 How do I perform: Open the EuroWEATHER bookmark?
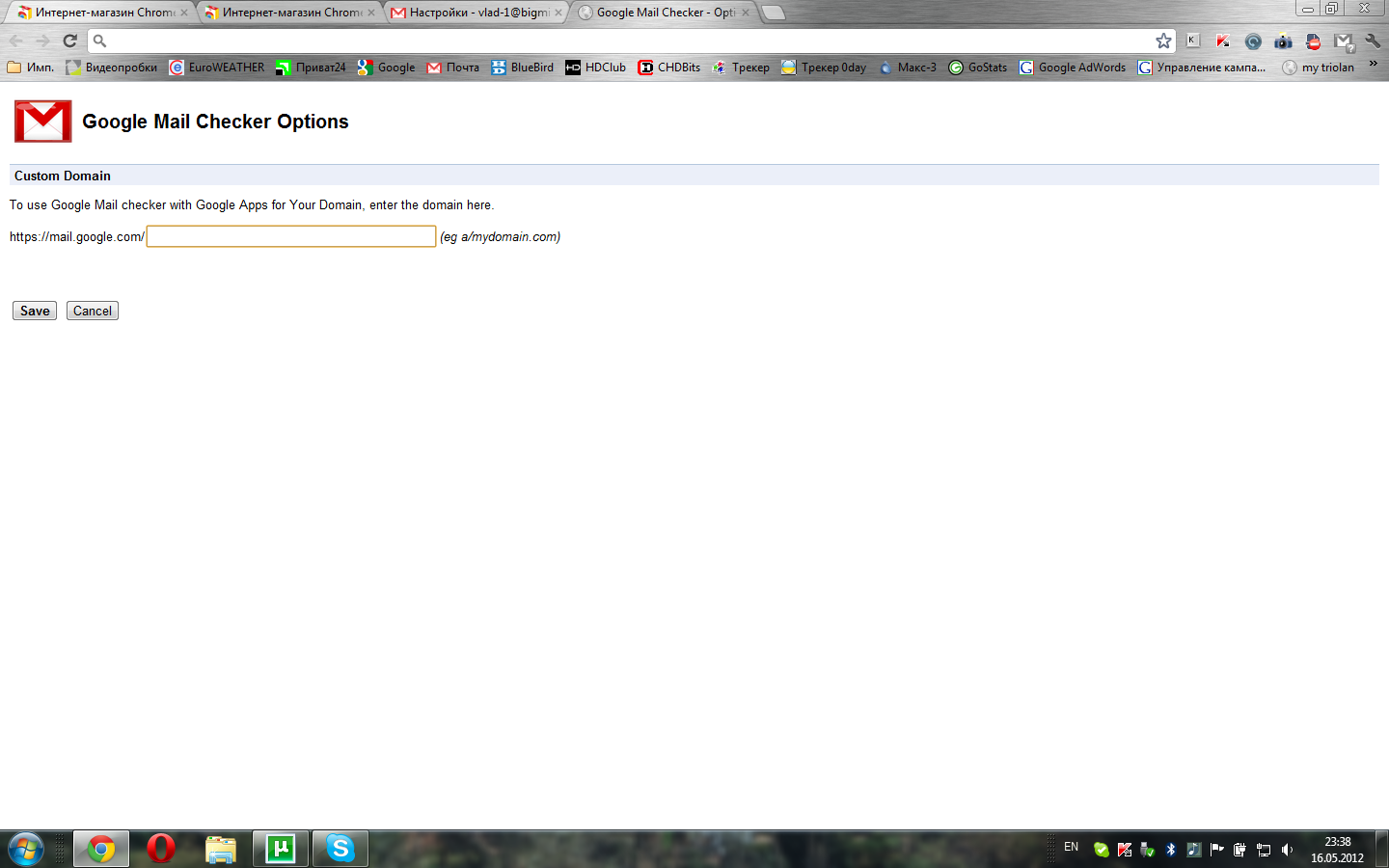(217, 68)
